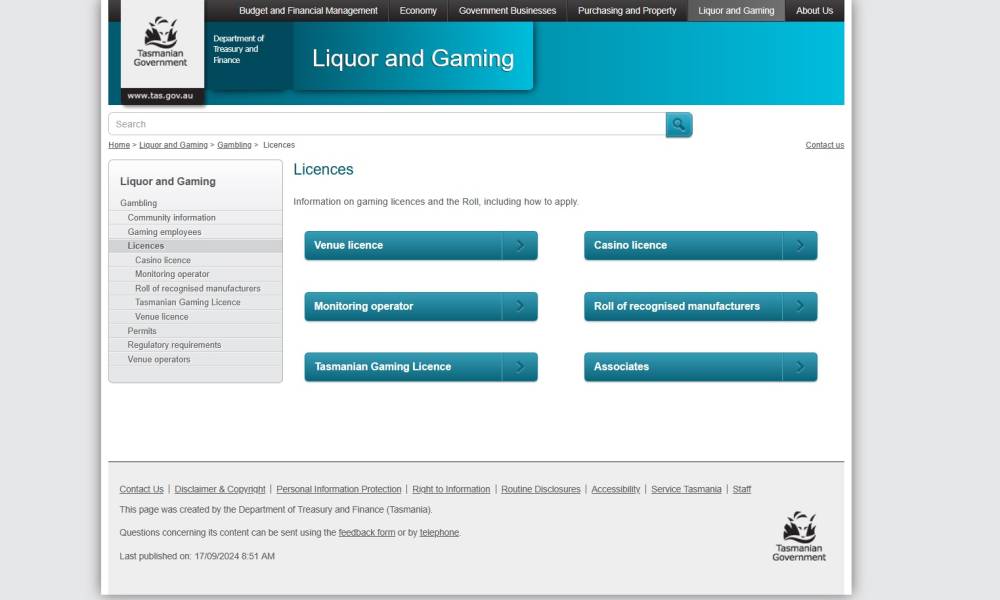Click the magnifying glass search icon
This screenshot has height=600, width=1000.
pos(679,125)
